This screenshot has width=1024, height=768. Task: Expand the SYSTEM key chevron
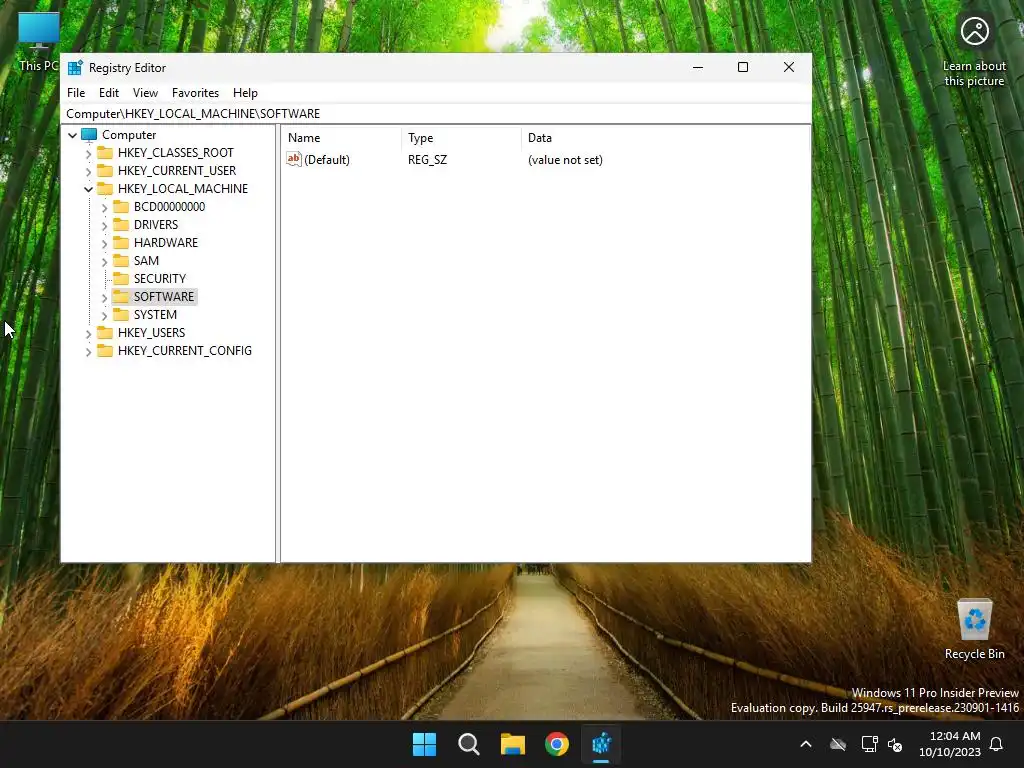104,315
